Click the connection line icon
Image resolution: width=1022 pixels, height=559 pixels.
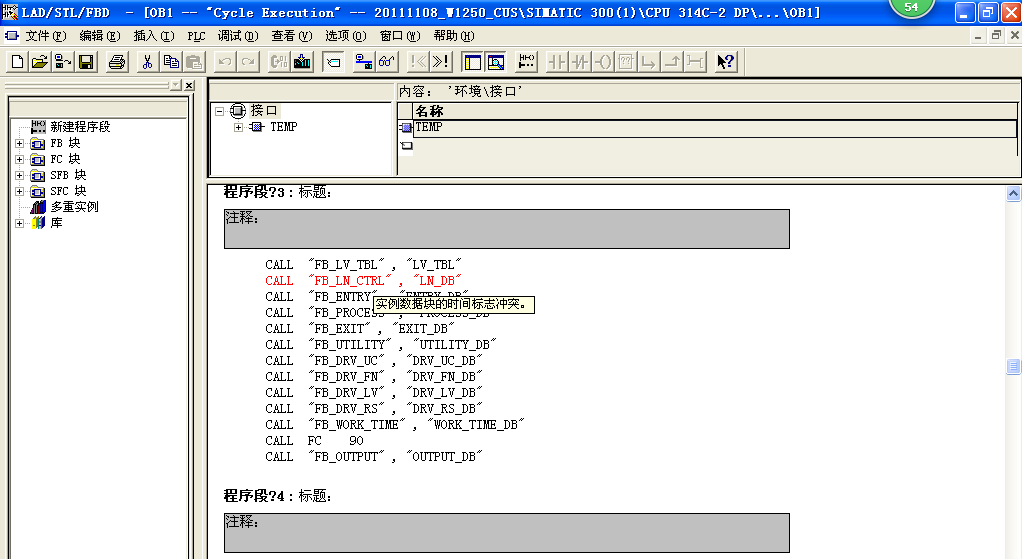click(x=695, y=62)
